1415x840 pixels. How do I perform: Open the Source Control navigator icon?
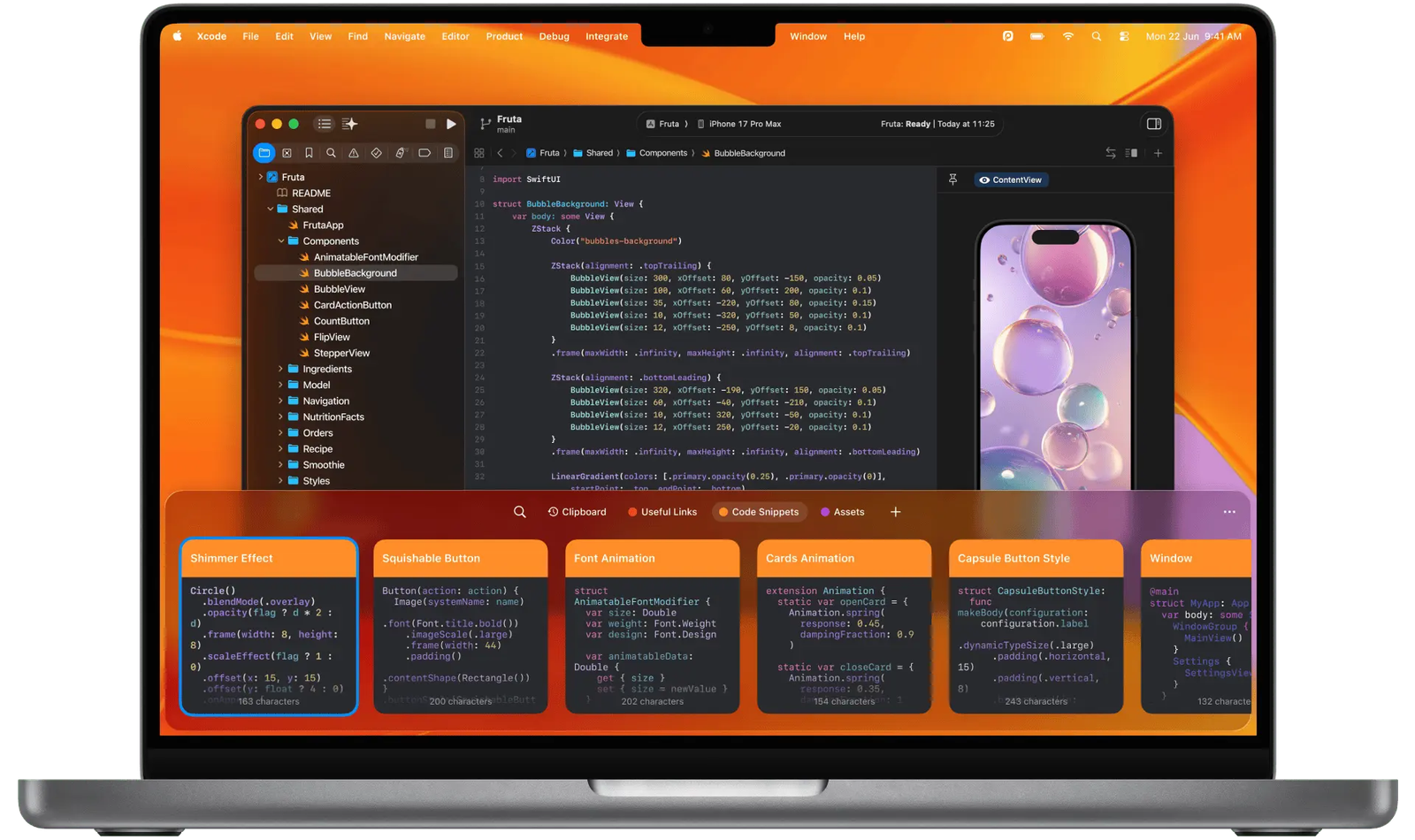click(287, 153)
